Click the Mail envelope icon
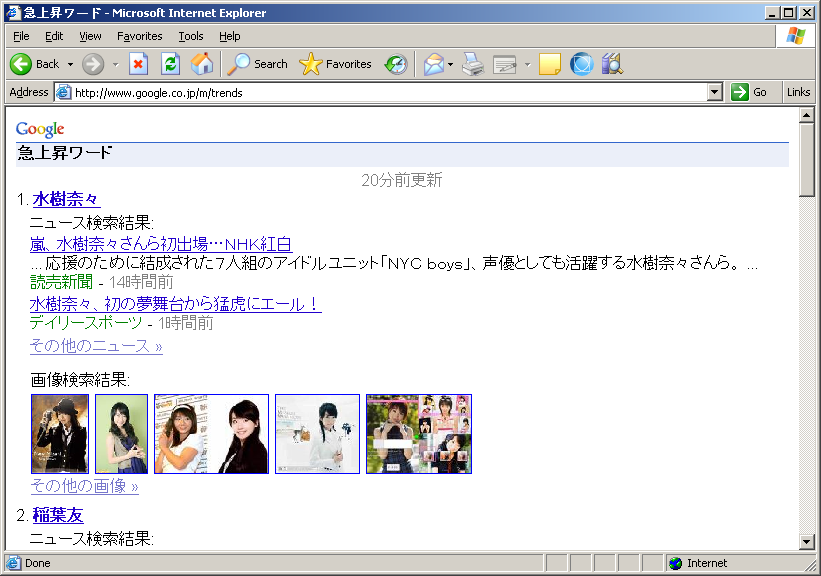The width and height of the screenshot is (821, 576). click(433, 64)
